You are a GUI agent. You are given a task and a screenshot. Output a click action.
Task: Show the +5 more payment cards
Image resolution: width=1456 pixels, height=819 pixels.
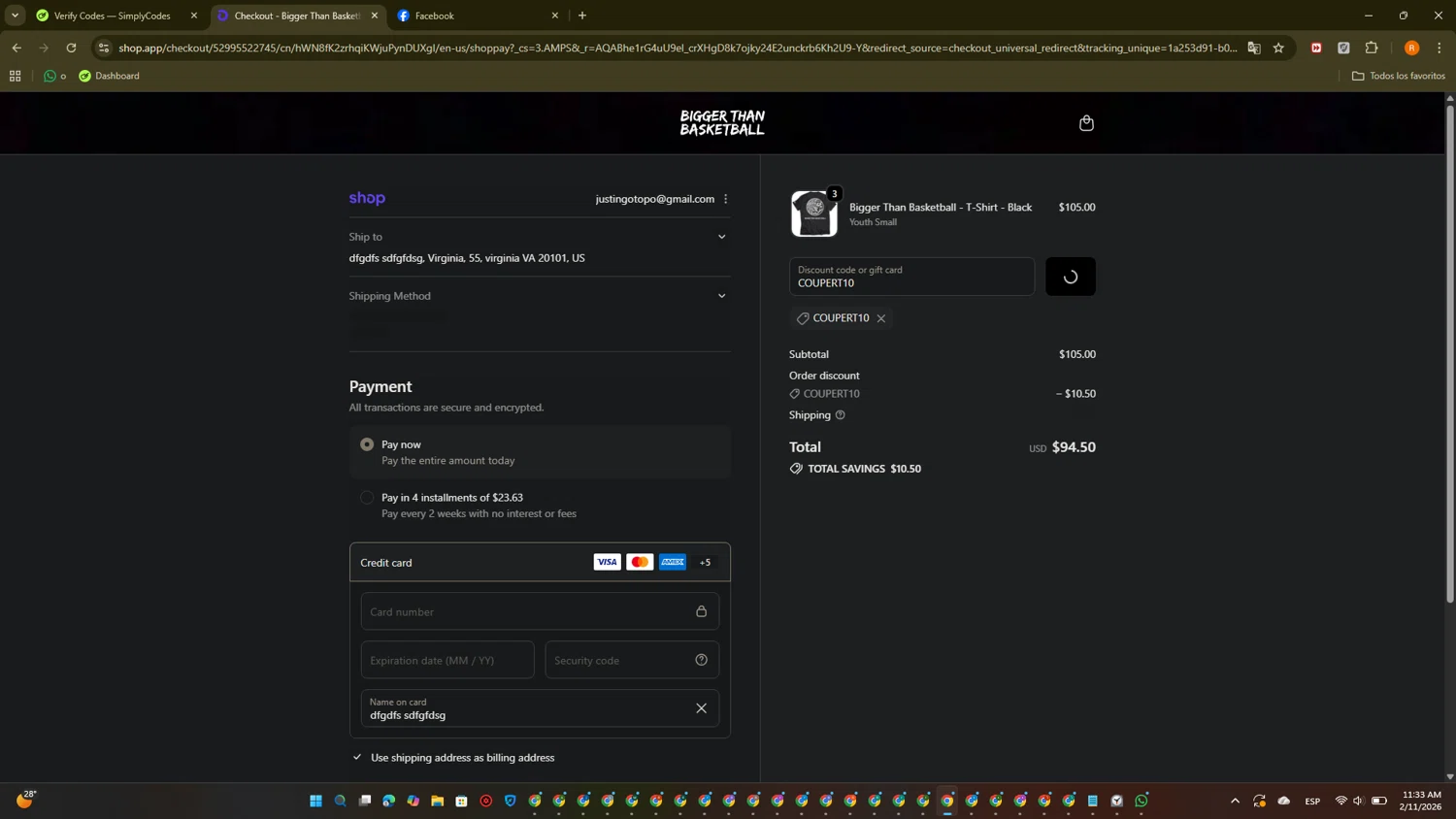[x=706, y=562]
